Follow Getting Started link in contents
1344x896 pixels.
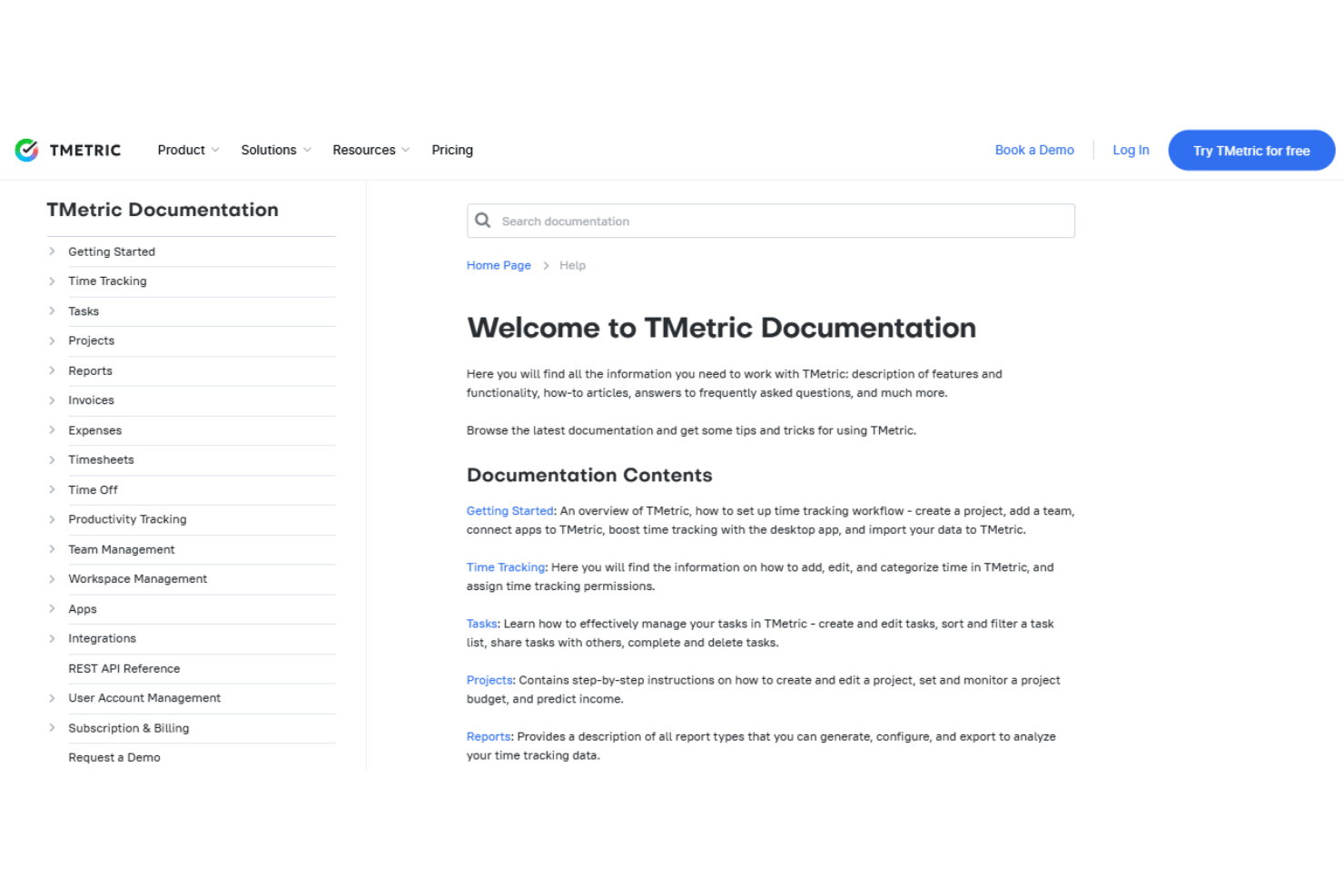tap(510, 511)
